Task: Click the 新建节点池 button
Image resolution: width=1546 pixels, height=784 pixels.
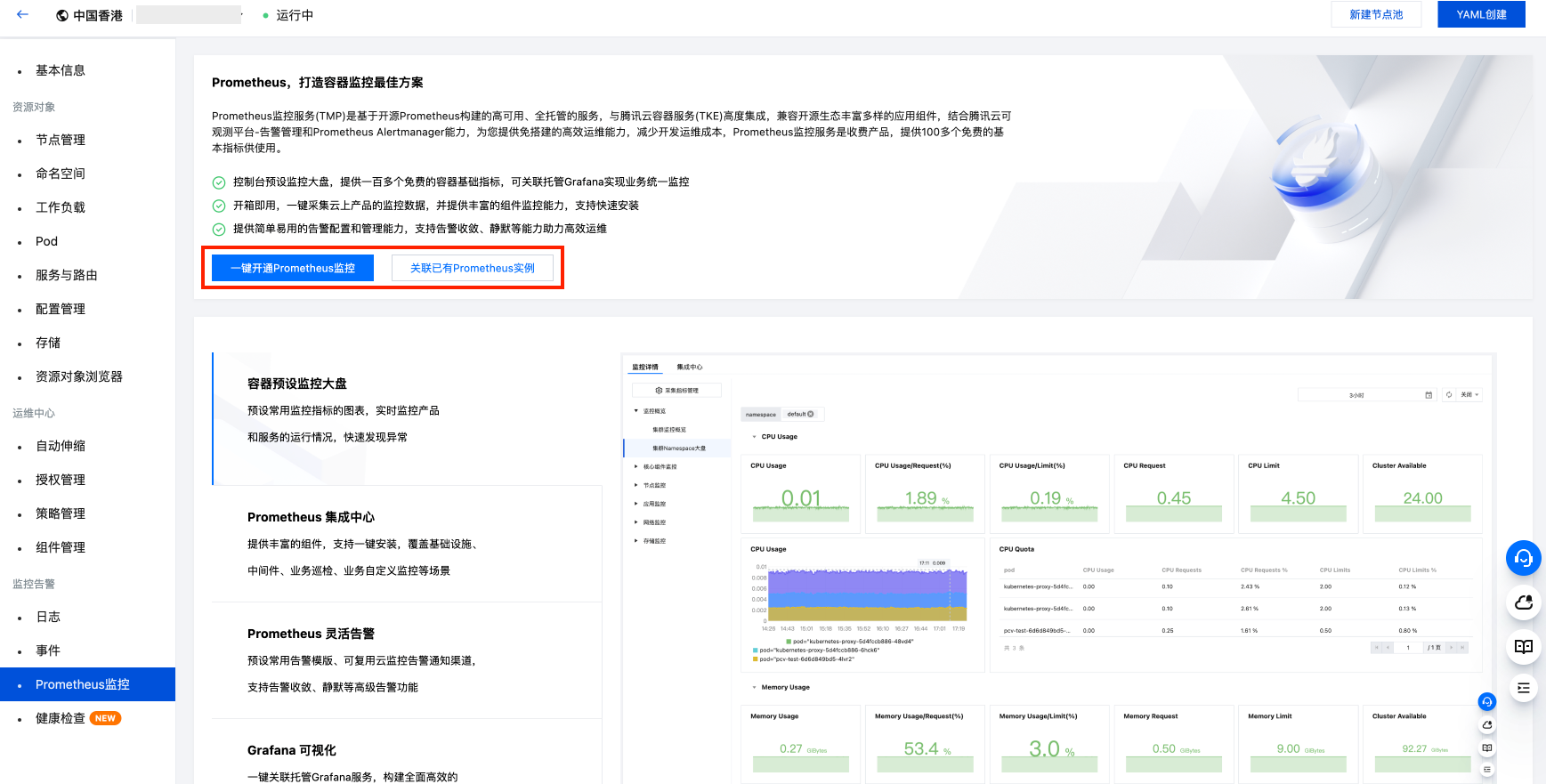Action: coord(1375,14)
